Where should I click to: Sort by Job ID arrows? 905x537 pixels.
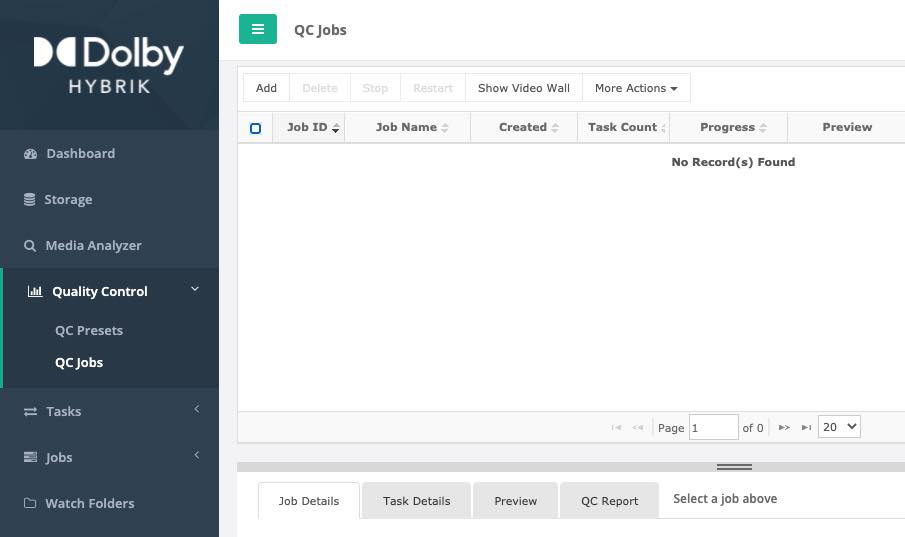pos(335,128)
